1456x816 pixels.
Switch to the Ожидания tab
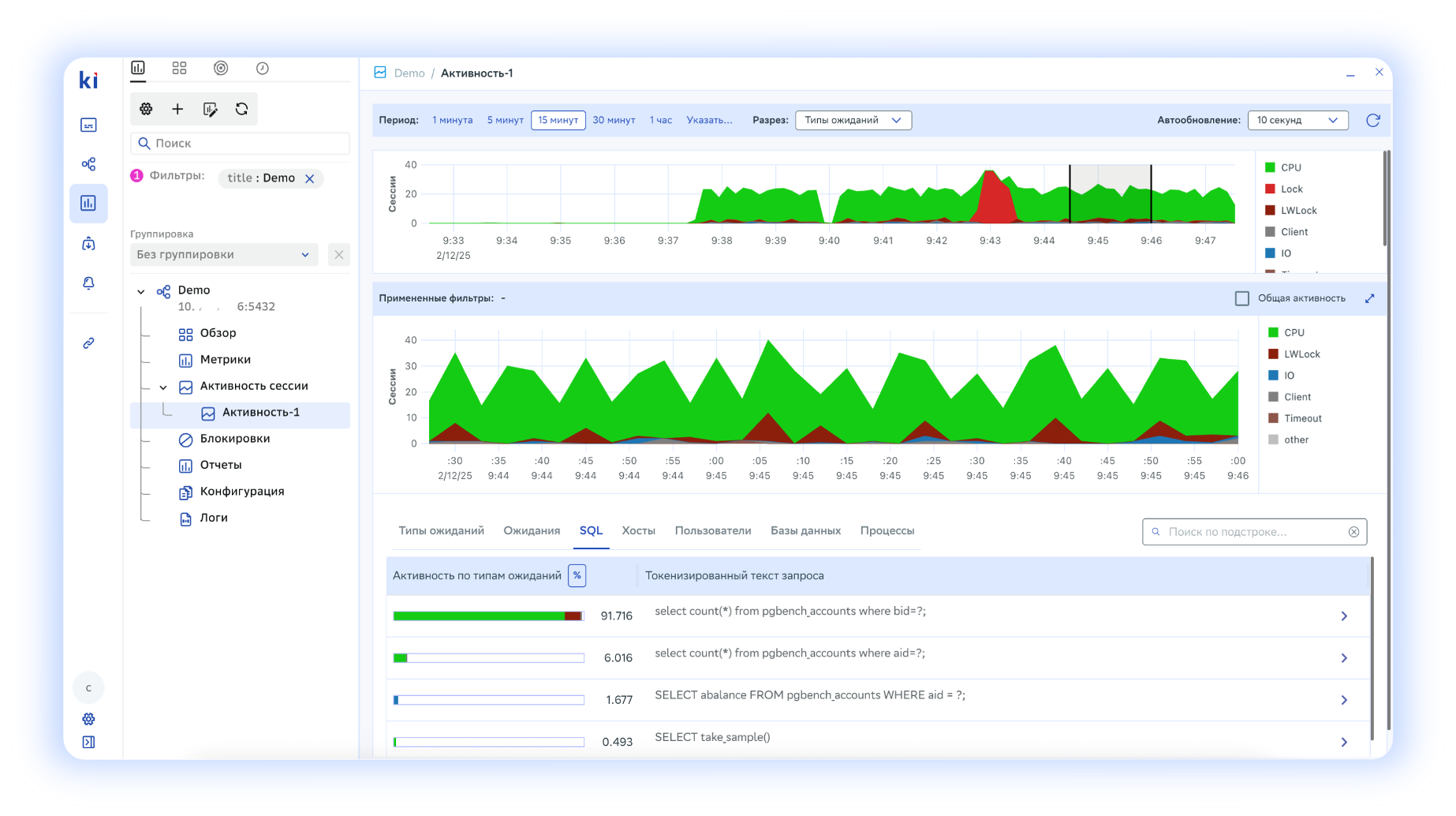[532, 530]
